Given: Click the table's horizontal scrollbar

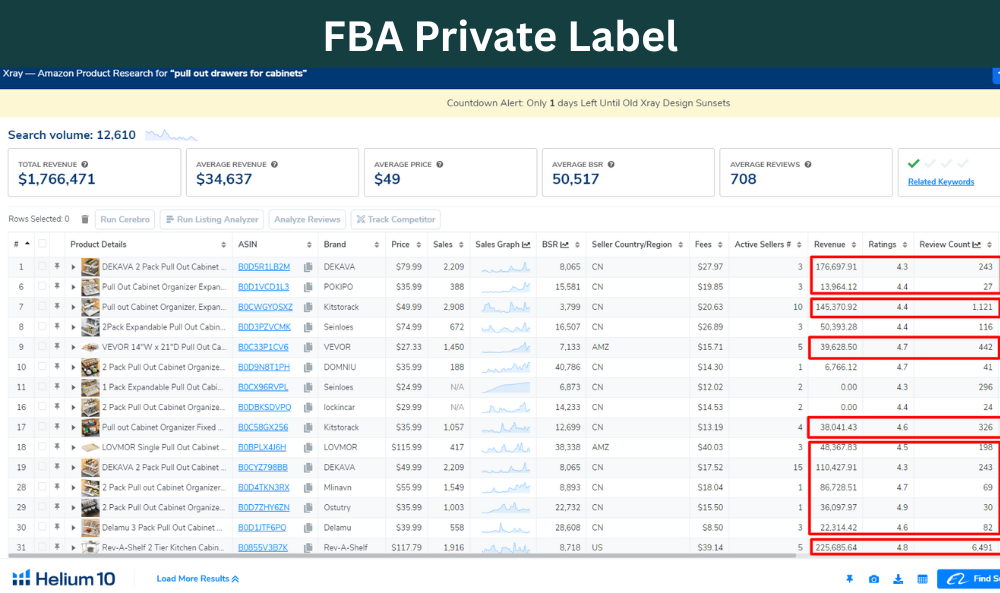Looking at the screenshot, I should click(x=402, y=556).
